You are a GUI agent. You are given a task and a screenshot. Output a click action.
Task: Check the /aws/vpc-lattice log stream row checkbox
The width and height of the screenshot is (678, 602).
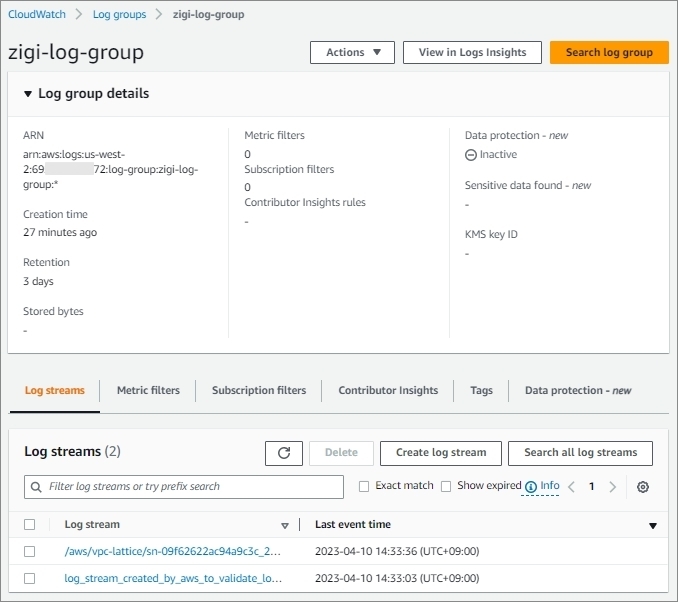tap(29, 551)
